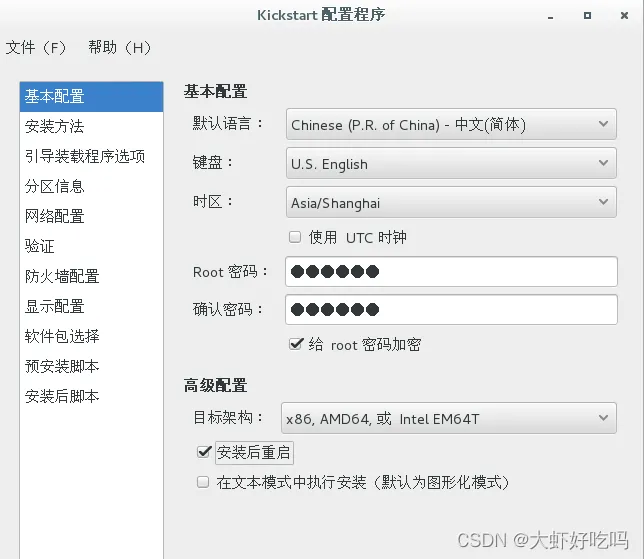Select 显示配置 in the sidebar
644x559 pixels.
(x=91, y=306)
